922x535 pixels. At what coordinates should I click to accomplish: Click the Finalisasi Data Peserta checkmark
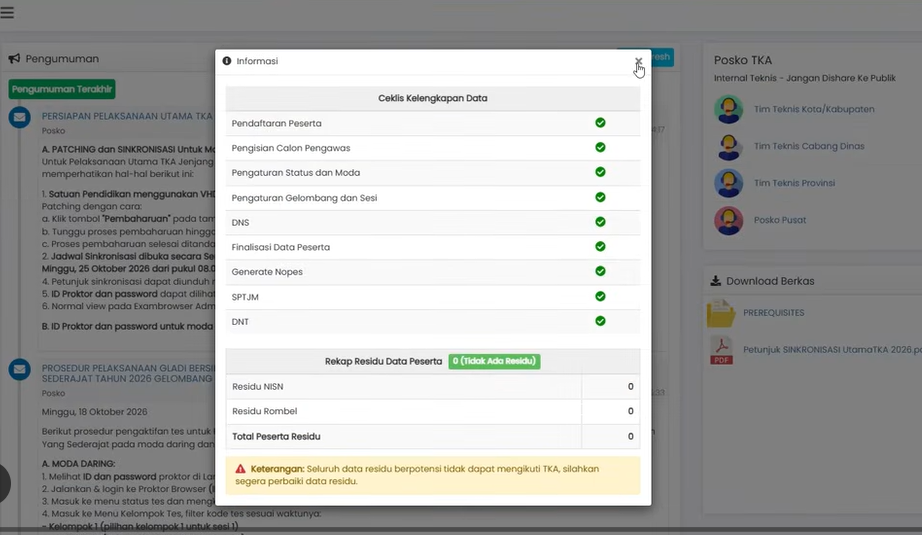click(x=600, y=246)
